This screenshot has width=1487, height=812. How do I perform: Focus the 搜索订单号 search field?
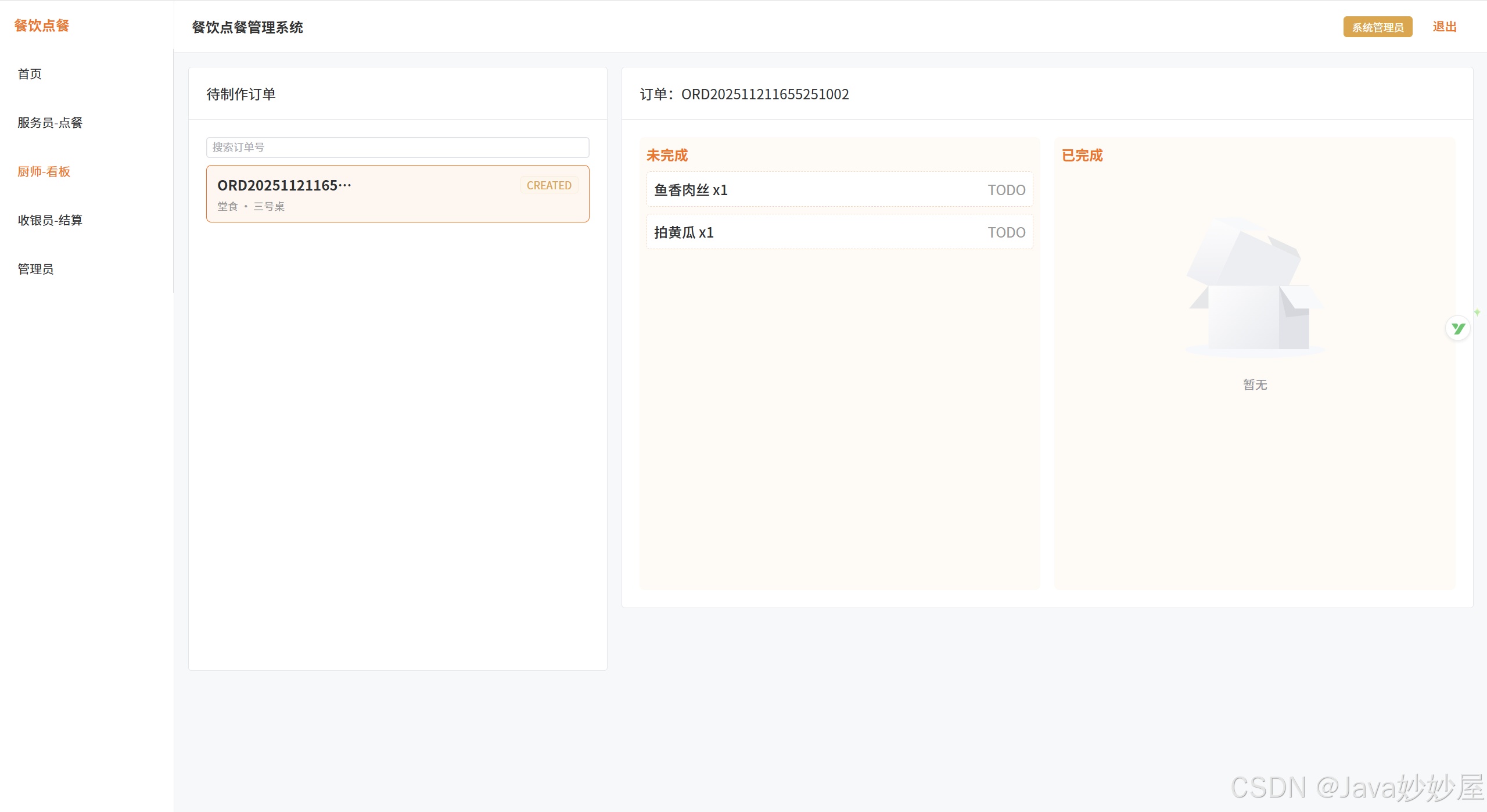click(397, 148)
